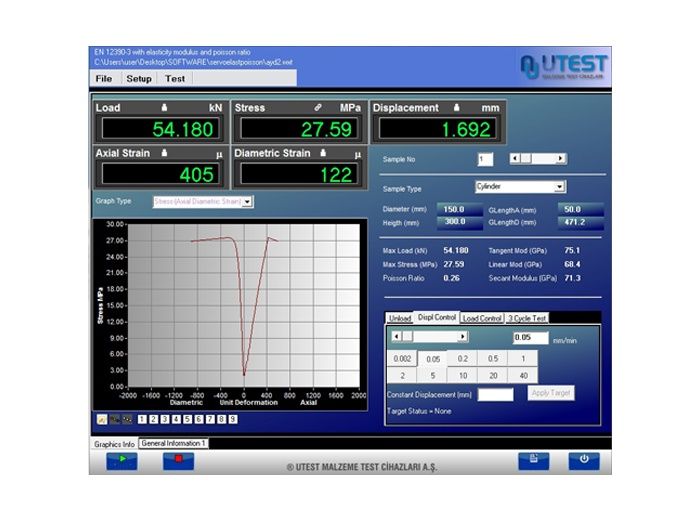Open the Graph Type dropdown
Image resolution: width=700 pixels, height=520 pixels.
[248, 201]
